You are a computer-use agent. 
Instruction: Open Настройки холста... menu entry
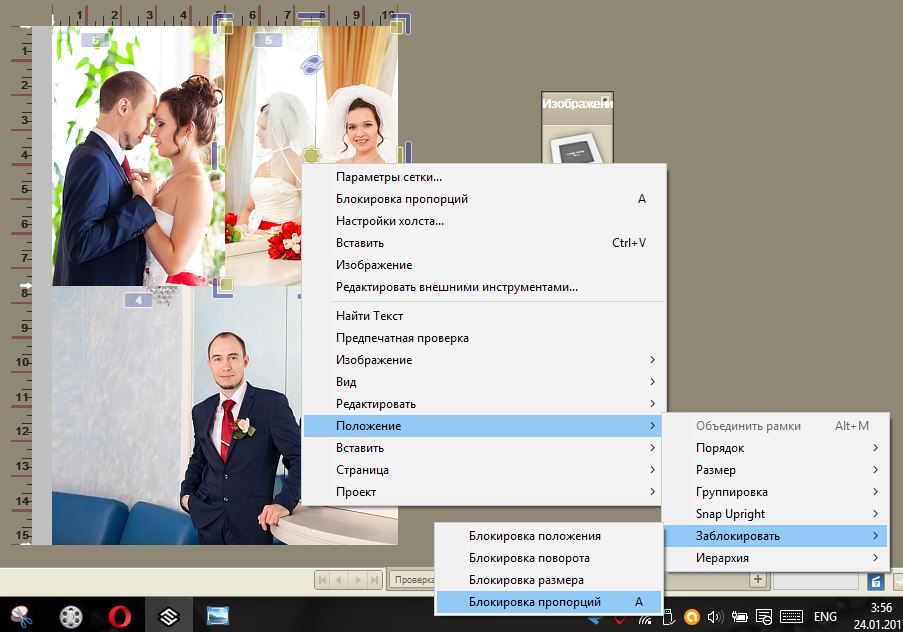(x=483, y=221)
